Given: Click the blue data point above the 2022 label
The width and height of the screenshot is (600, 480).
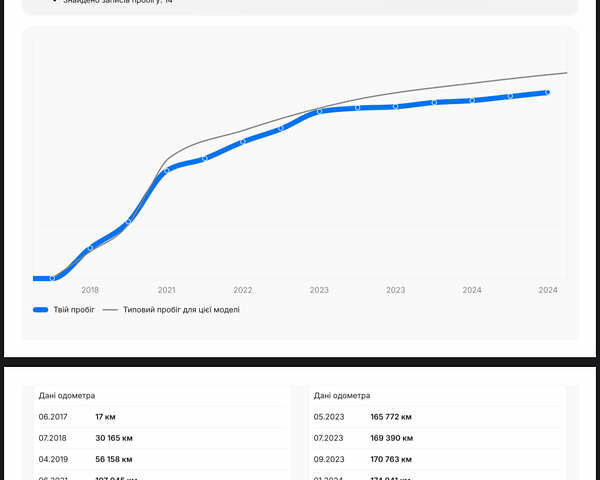Looking at the screenshot, I should point(243,141).
